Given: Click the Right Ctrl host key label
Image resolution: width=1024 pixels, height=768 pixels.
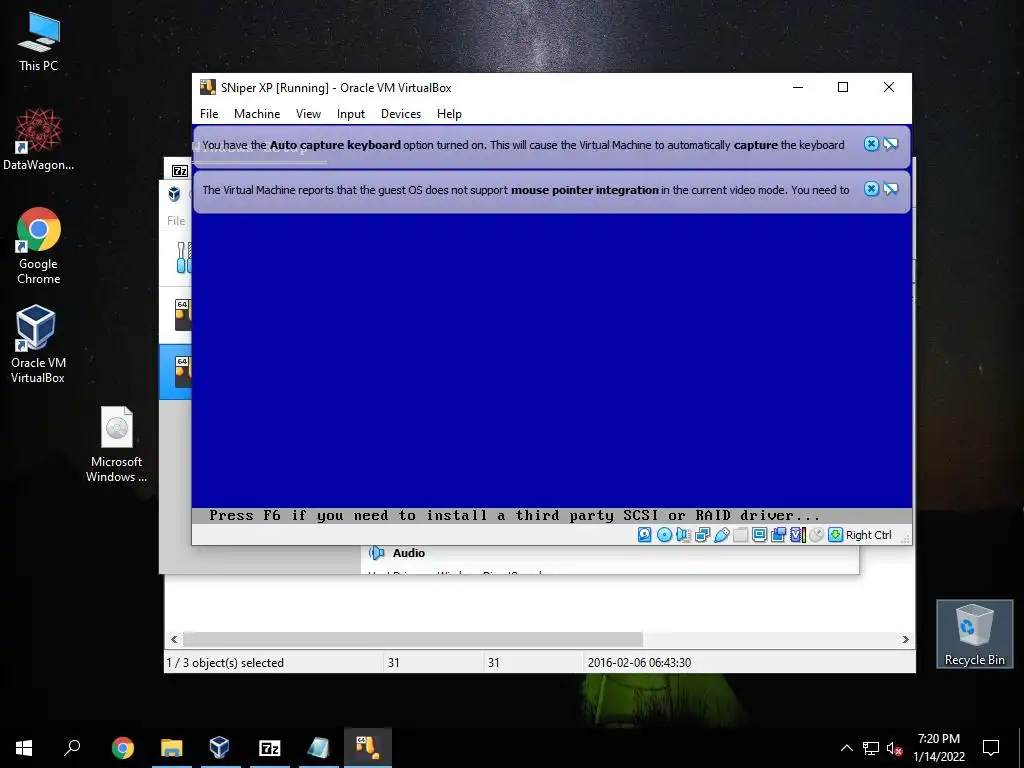Looking at the screenshot, I should point(869,535).
